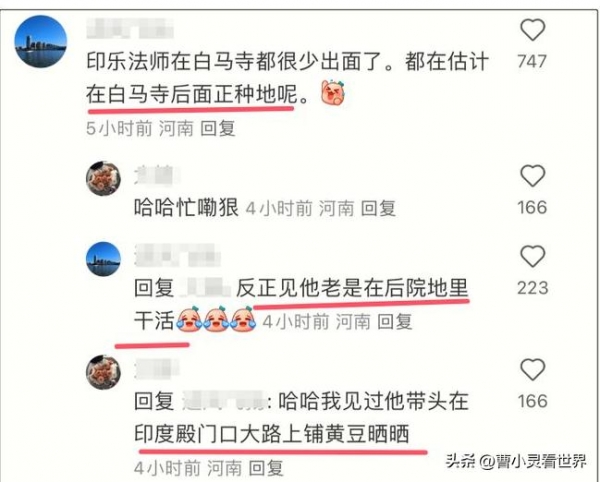Tap the blurred mentioned name before '哈哈我见过他'

(225, 401)
